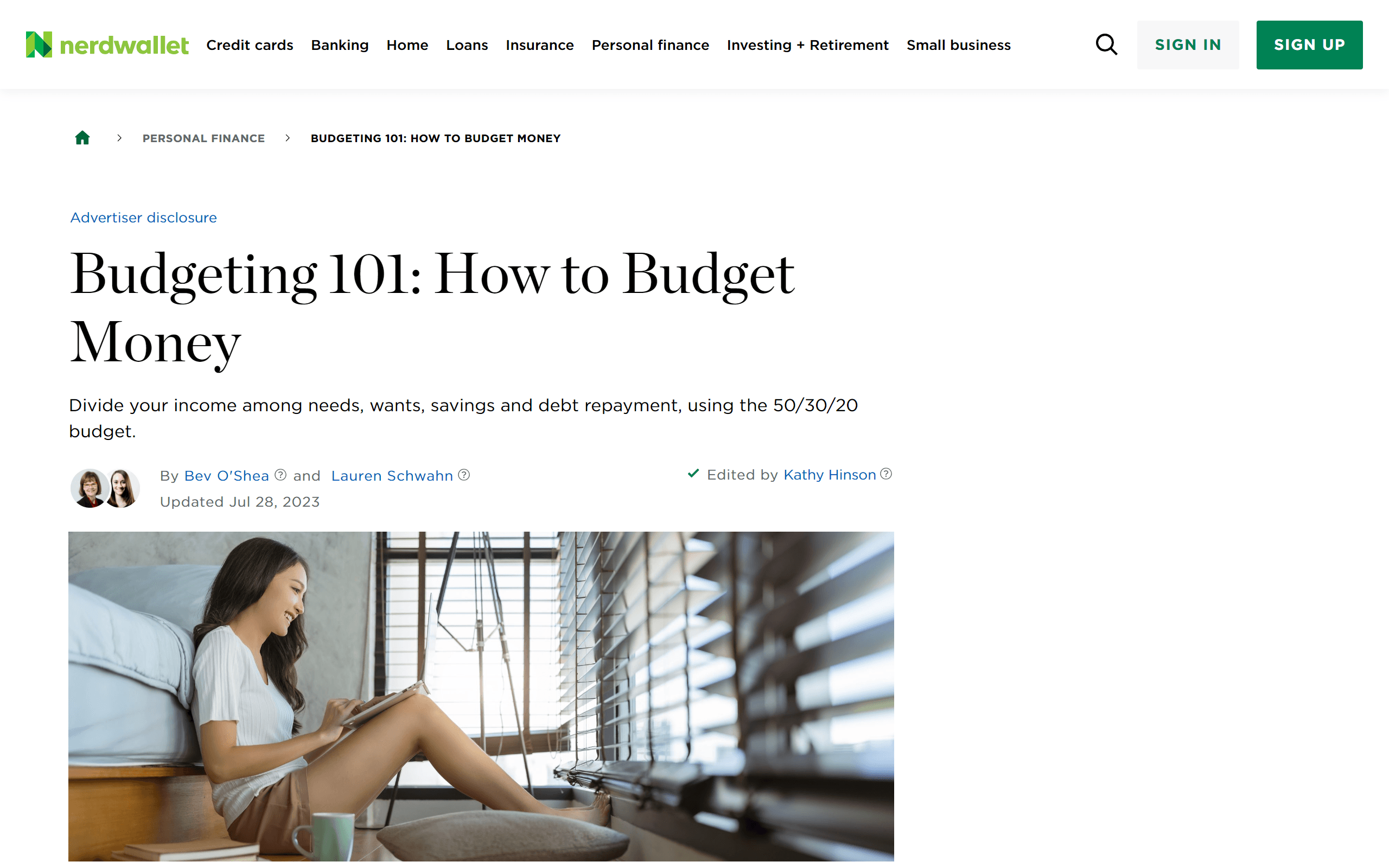Expand the Loans navigation menu

[467, 45]
